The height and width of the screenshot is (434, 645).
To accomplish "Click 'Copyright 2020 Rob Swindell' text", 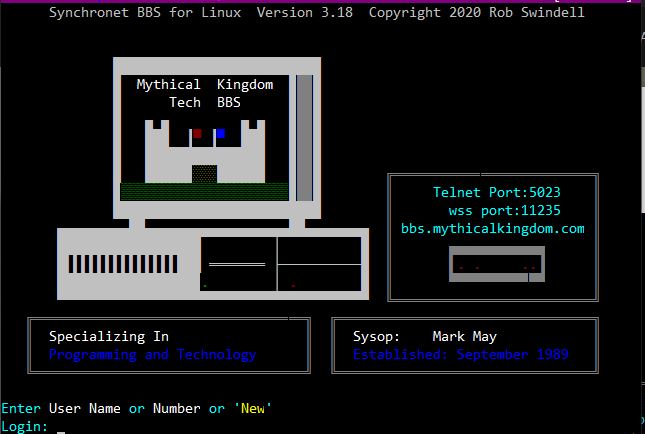I will [476, 12].
